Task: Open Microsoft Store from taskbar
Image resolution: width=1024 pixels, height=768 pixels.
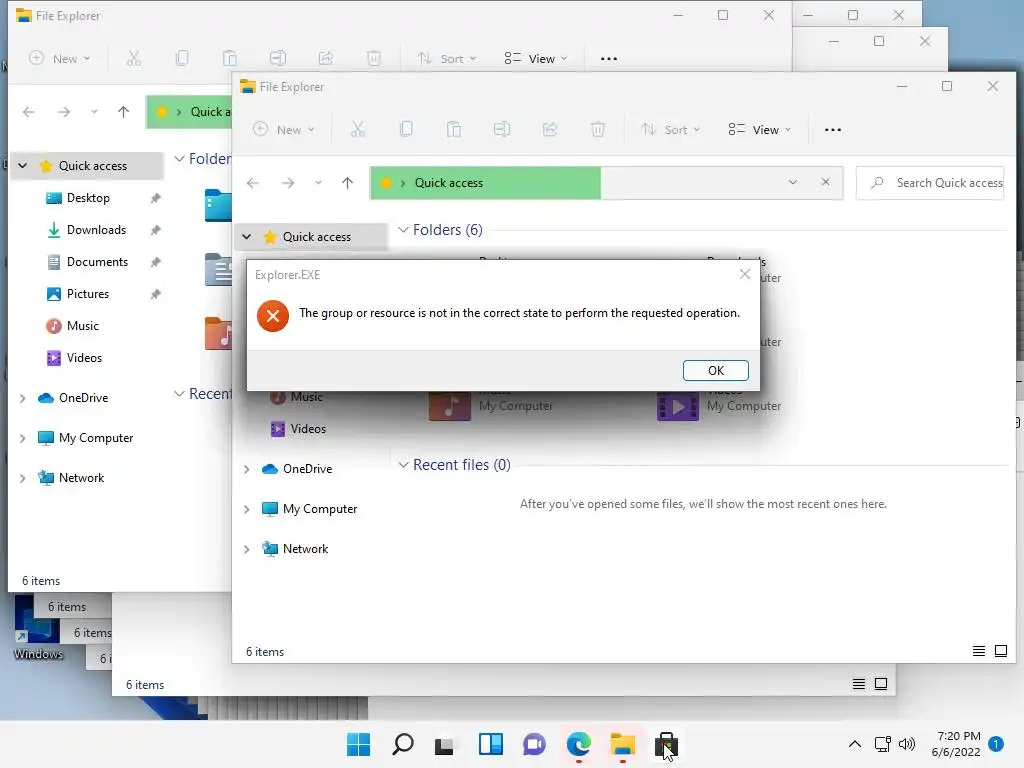Action: point(667,744)
